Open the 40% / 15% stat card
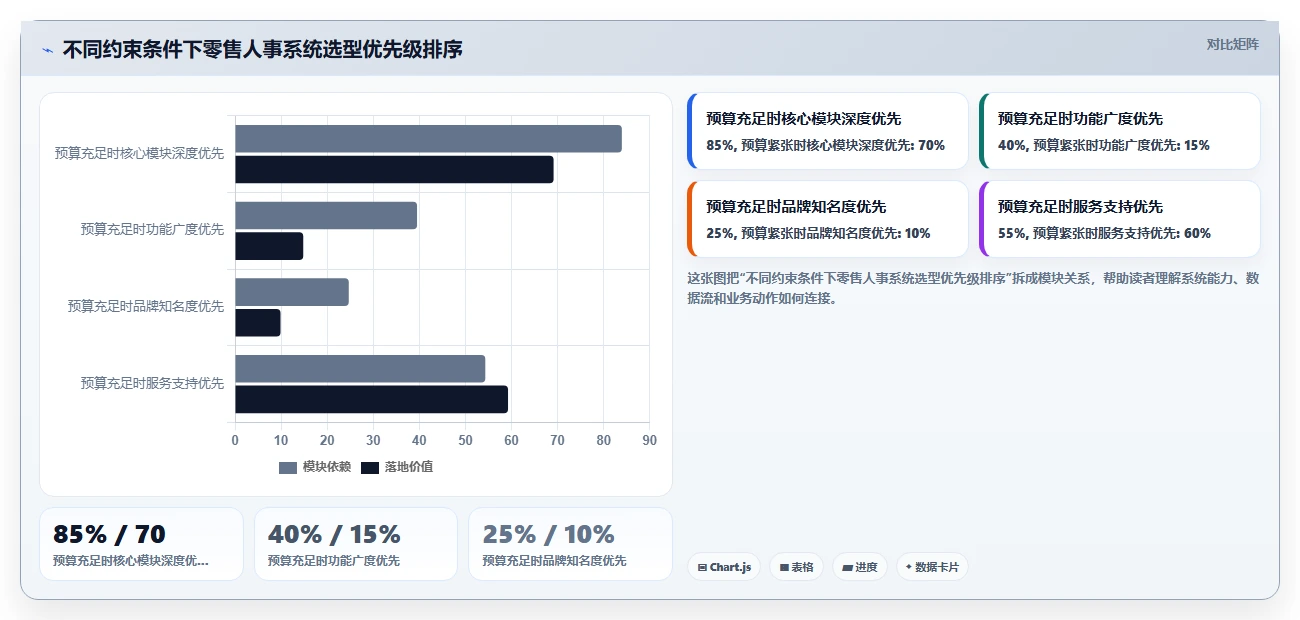1300x620 pixels. (356, 544)
